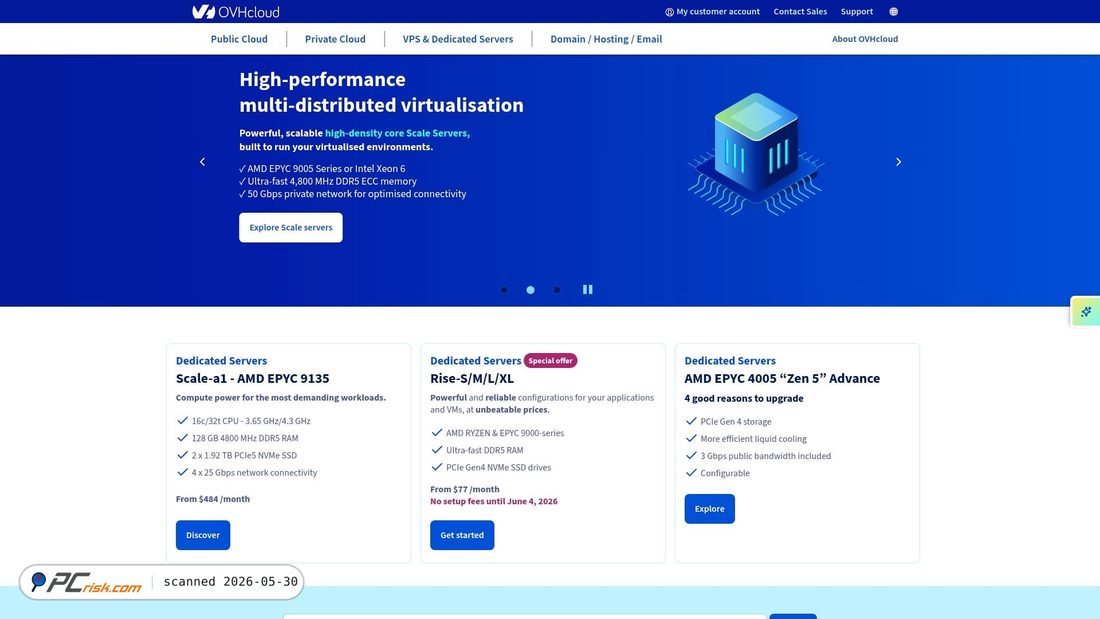Open the sparkle assistant side widget
1100x619 pixels.
1085,311
